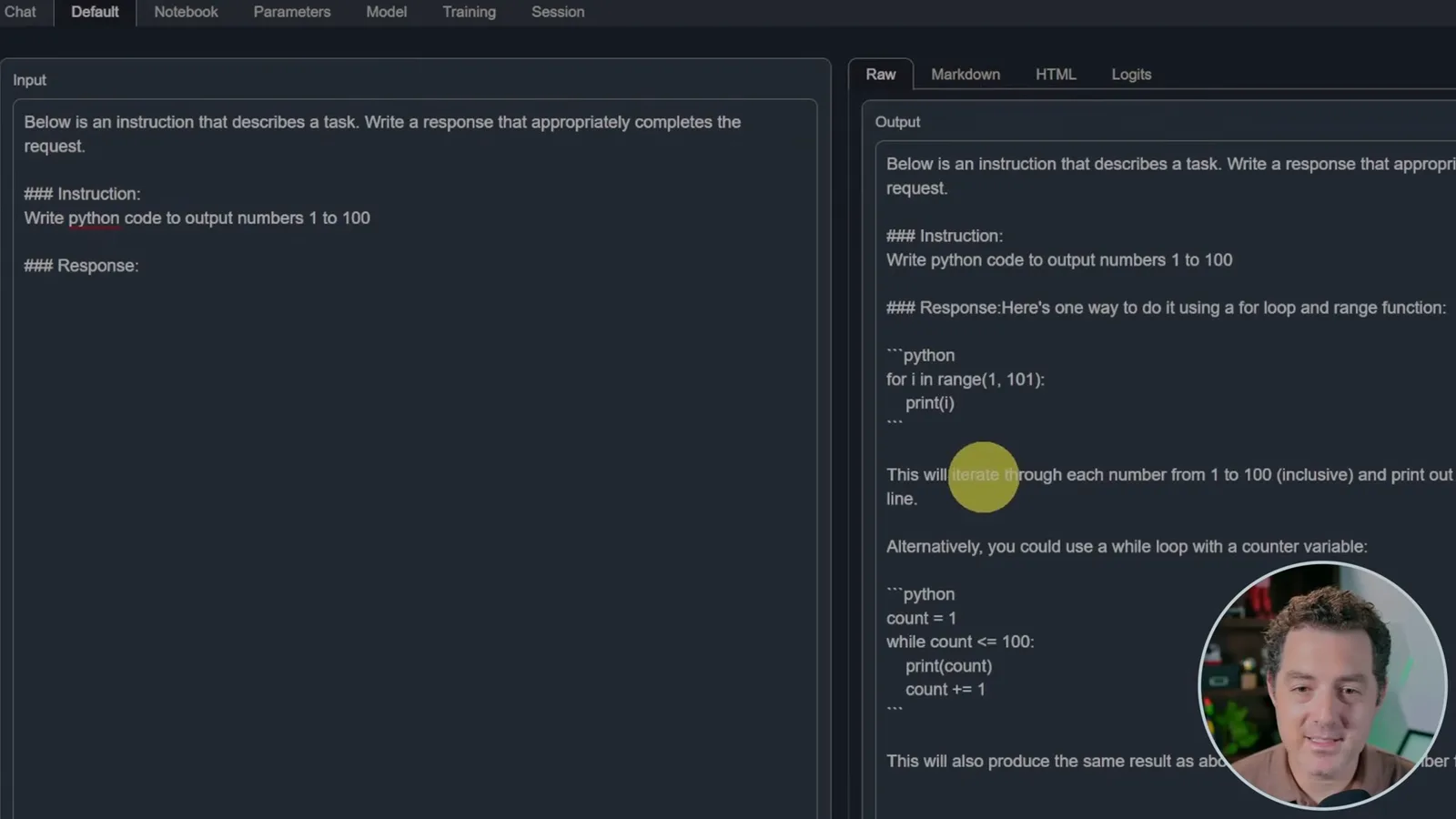Click the 'while count <= 100:' line
Viewport: 1456px width, 819px height.
click(x=960, y=642)
